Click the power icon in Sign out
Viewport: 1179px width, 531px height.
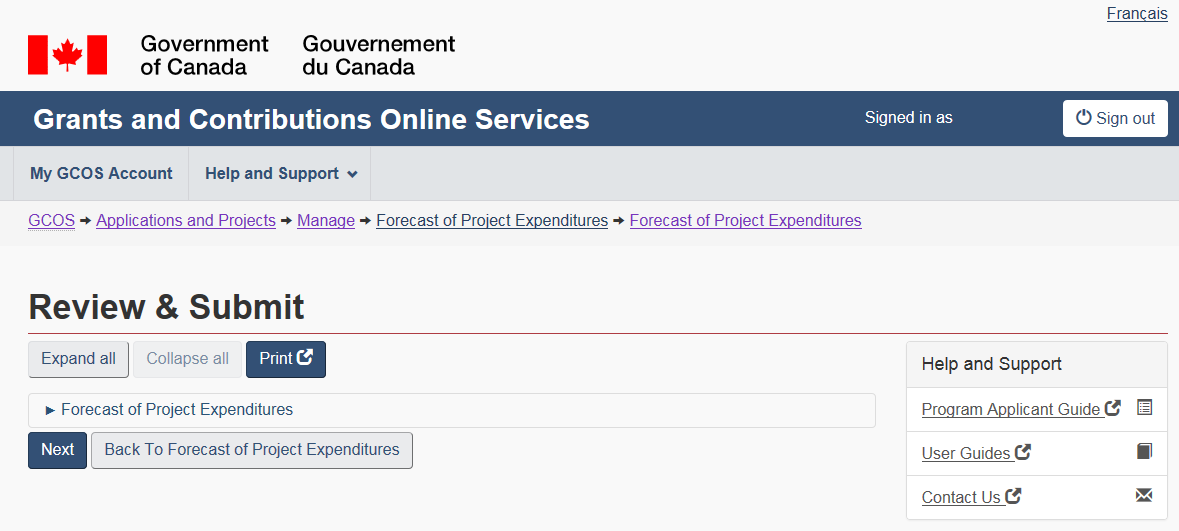click(x=1084, y=118)
